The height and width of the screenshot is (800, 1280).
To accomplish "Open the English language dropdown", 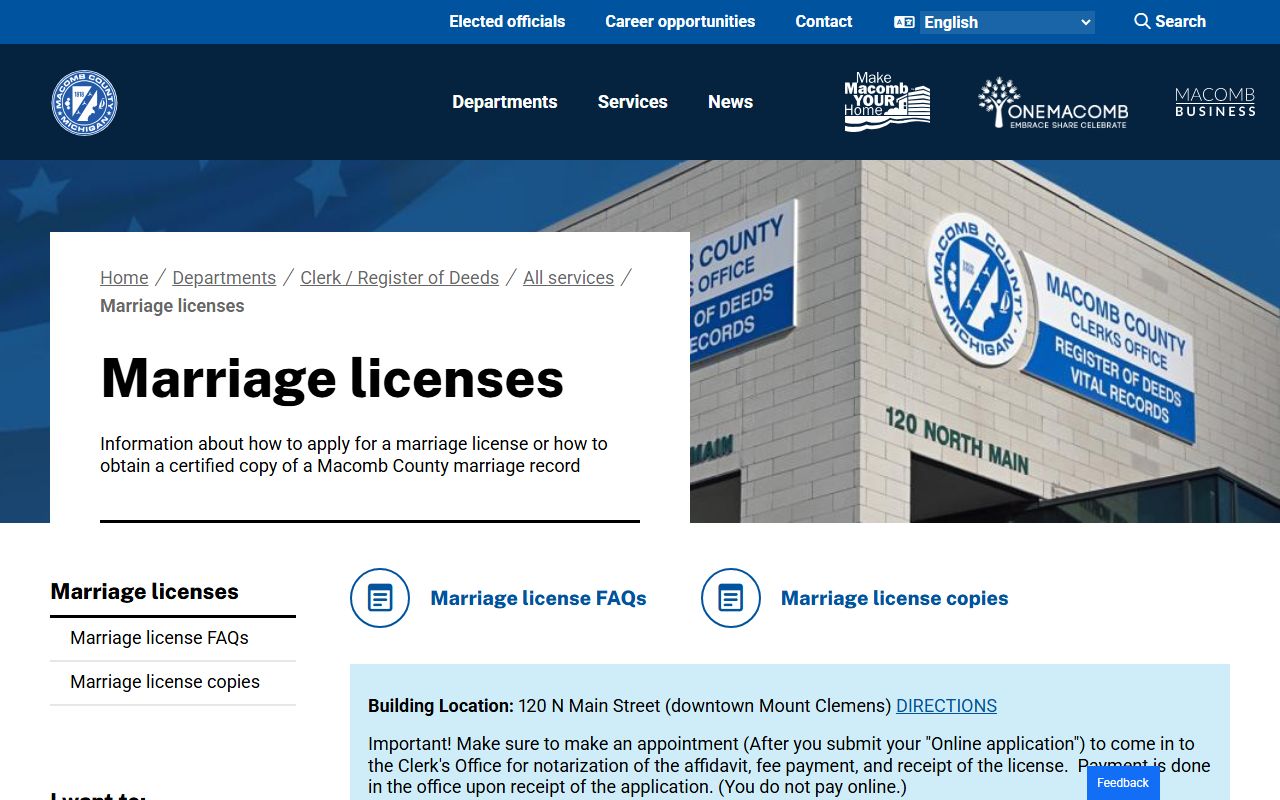I will tap(1007, 22).
